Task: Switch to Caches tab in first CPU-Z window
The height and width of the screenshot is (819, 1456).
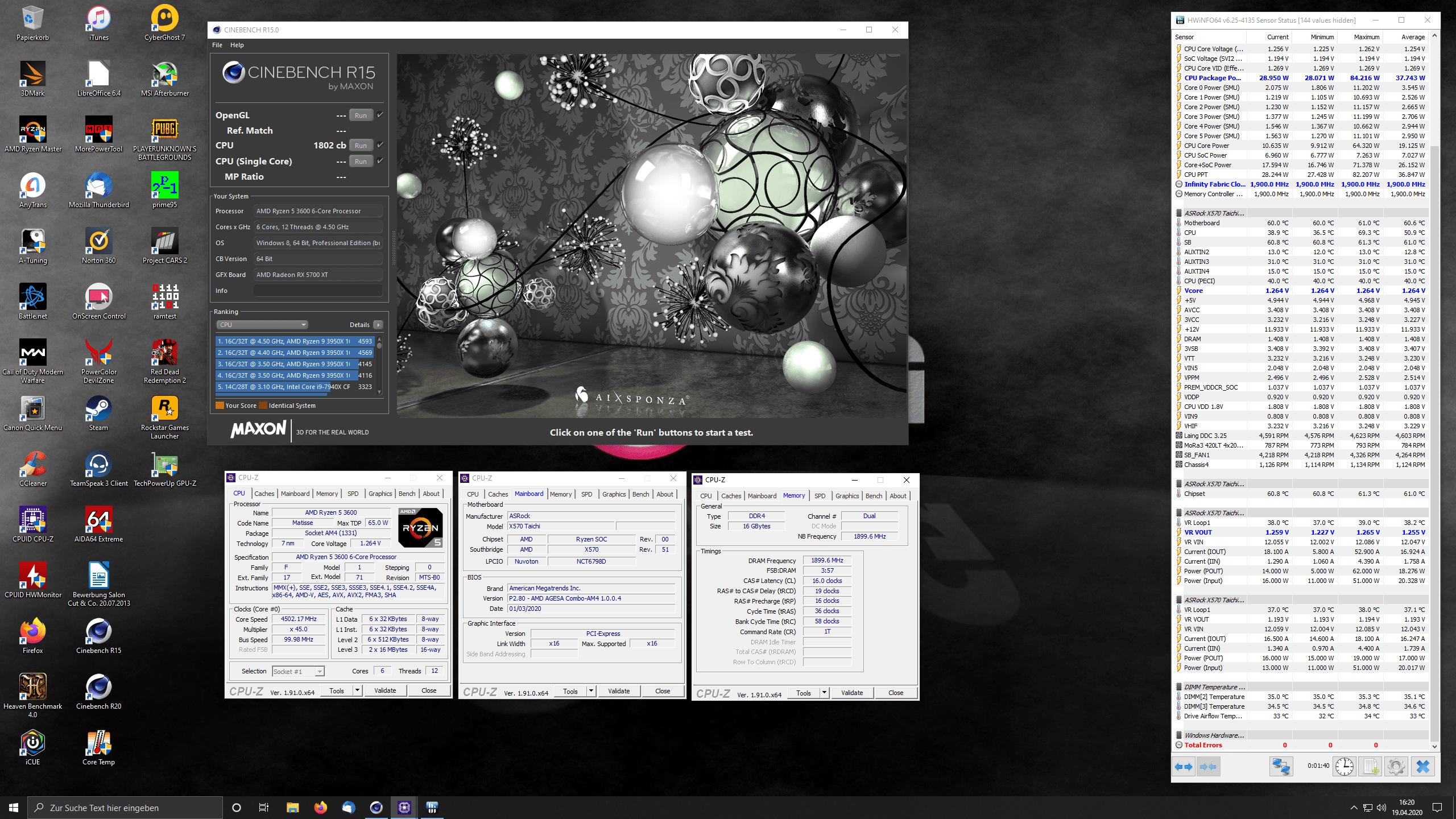Action: pyautogui.click(x=264, y=494)
